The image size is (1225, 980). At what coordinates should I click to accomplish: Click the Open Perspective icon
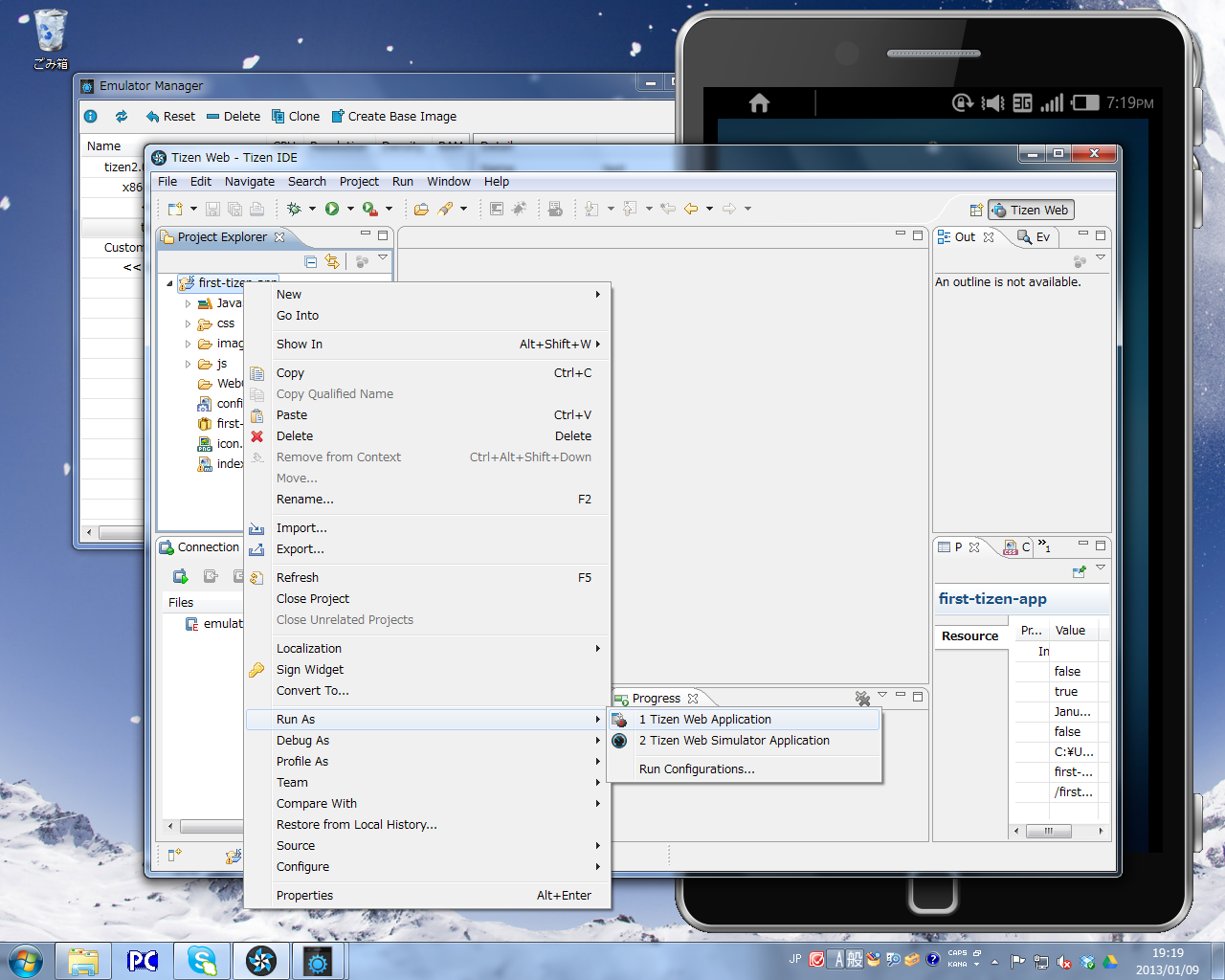[x=976, y=211]
